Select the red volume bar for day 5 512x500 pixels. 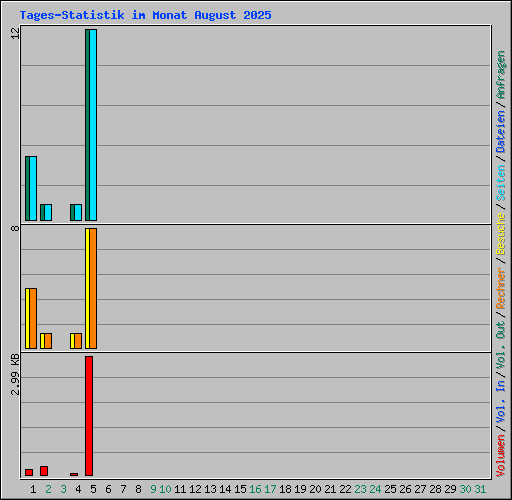(89, 416)
